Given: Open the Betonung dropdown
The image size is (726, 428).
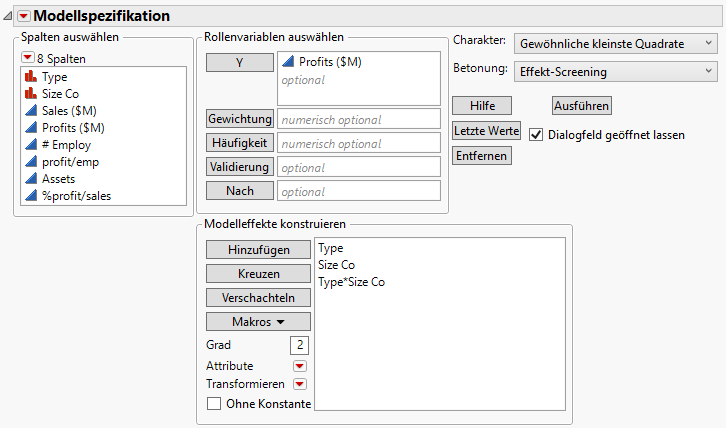Looking at the screenshot, I should tap(615, 71).
